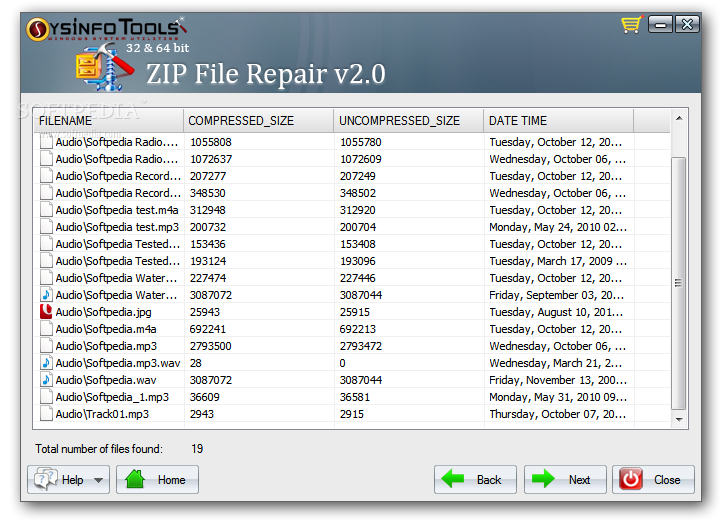Click date Friday, September 03
The height and width of the screenshot is (522, 722).
pyautogui.click(x=556, y=295)
